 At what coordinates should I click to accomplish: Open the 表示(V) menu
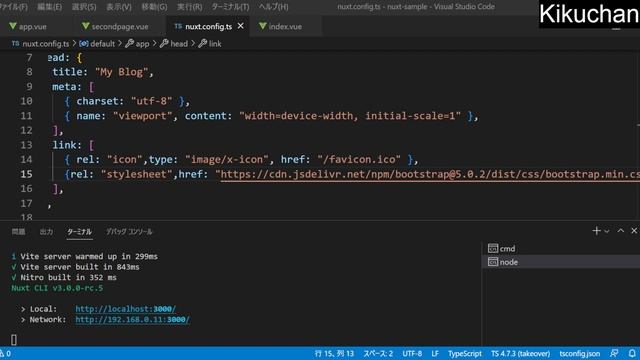click(x=119, y=7)
